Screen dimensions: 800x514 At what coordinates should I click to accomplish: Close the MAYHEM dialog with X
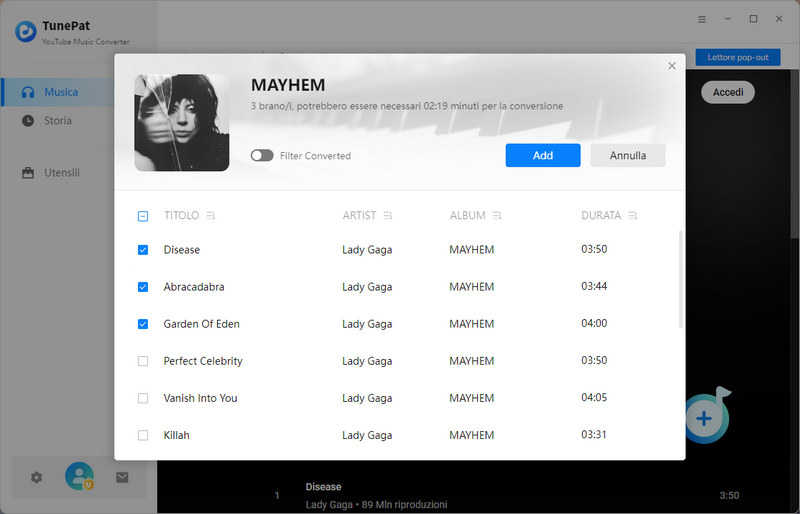pyautogui.click(x=672, y=66)
